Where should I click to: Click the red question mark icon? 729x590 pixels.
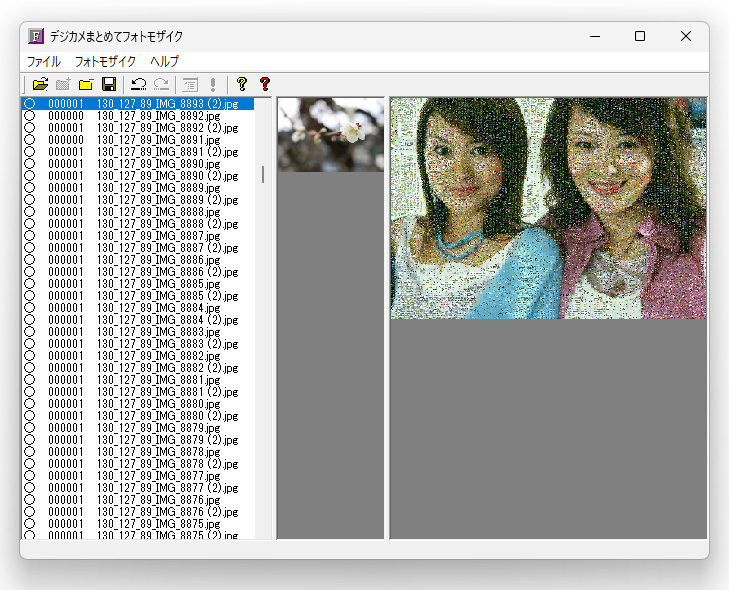(x=265, y=84)
